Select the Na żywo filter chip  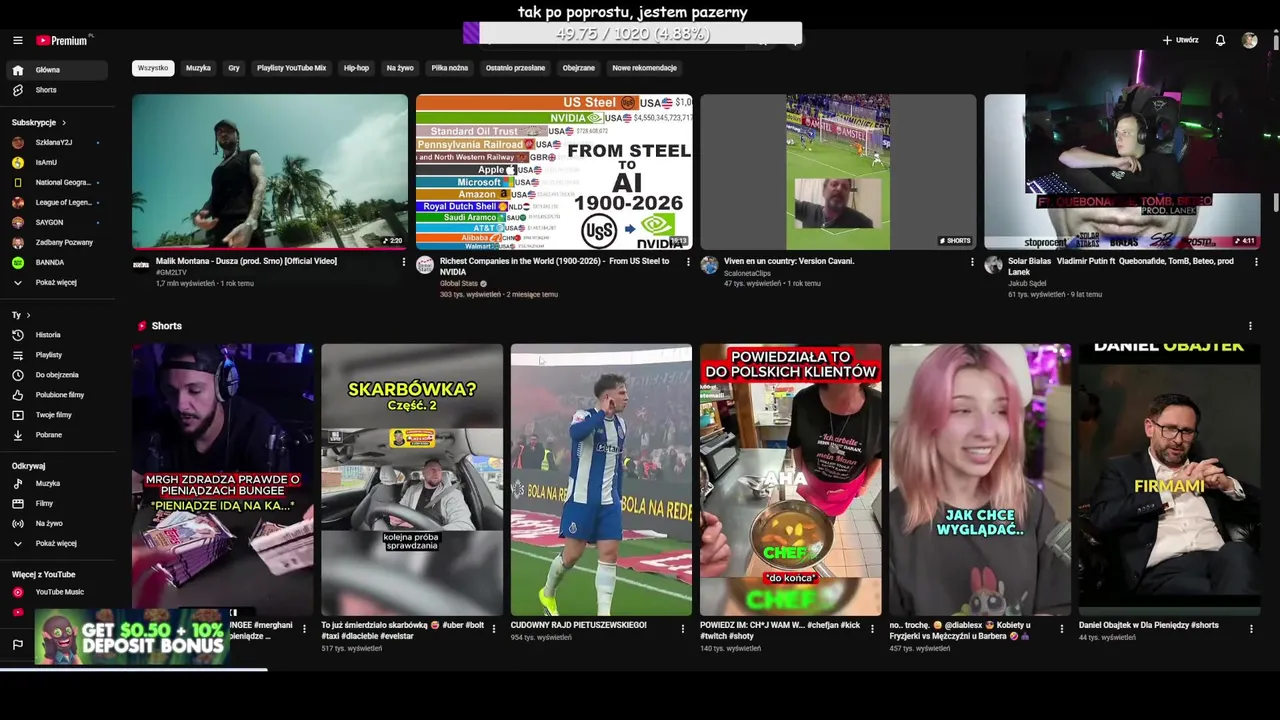pos(400,68)
